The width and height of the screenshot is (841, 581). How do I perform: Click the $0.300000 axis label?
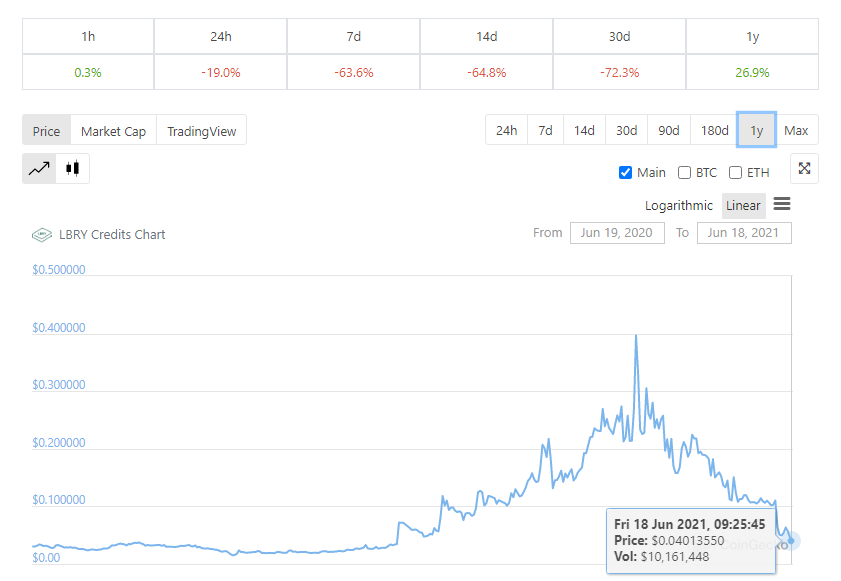click(x=58, y=385)
